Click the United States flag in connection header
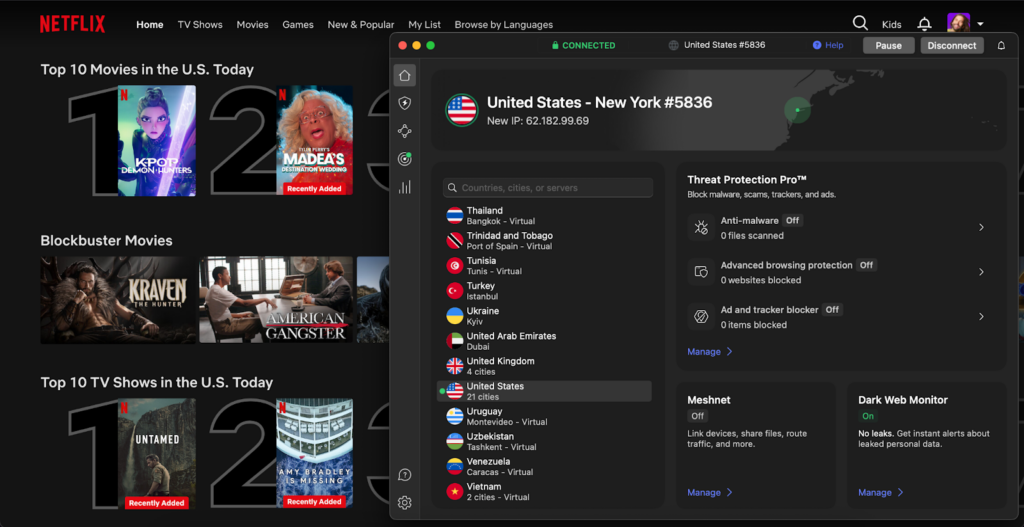 (x=462, y=110)
